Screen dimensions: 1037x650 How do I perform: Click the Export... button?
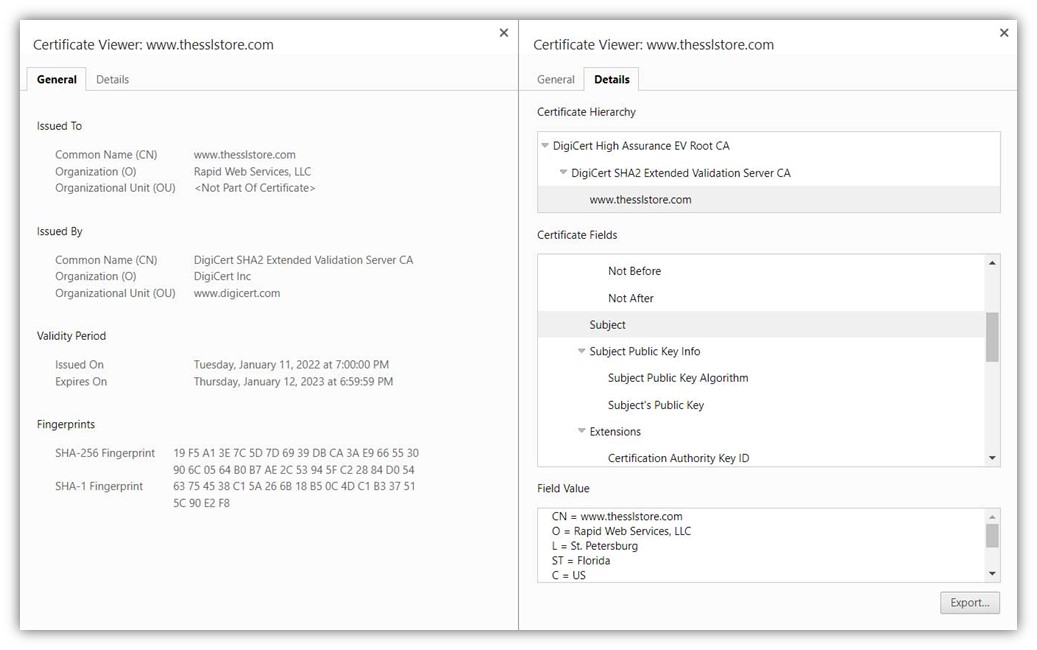[x=970, y=602]
